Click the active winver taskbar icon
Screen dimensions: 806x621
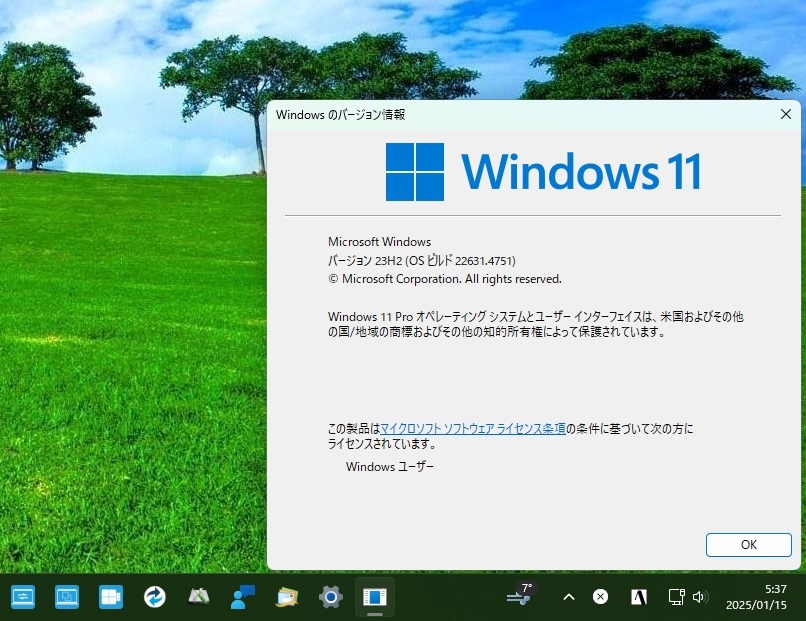pyautogui.click(x=375, y=597)
